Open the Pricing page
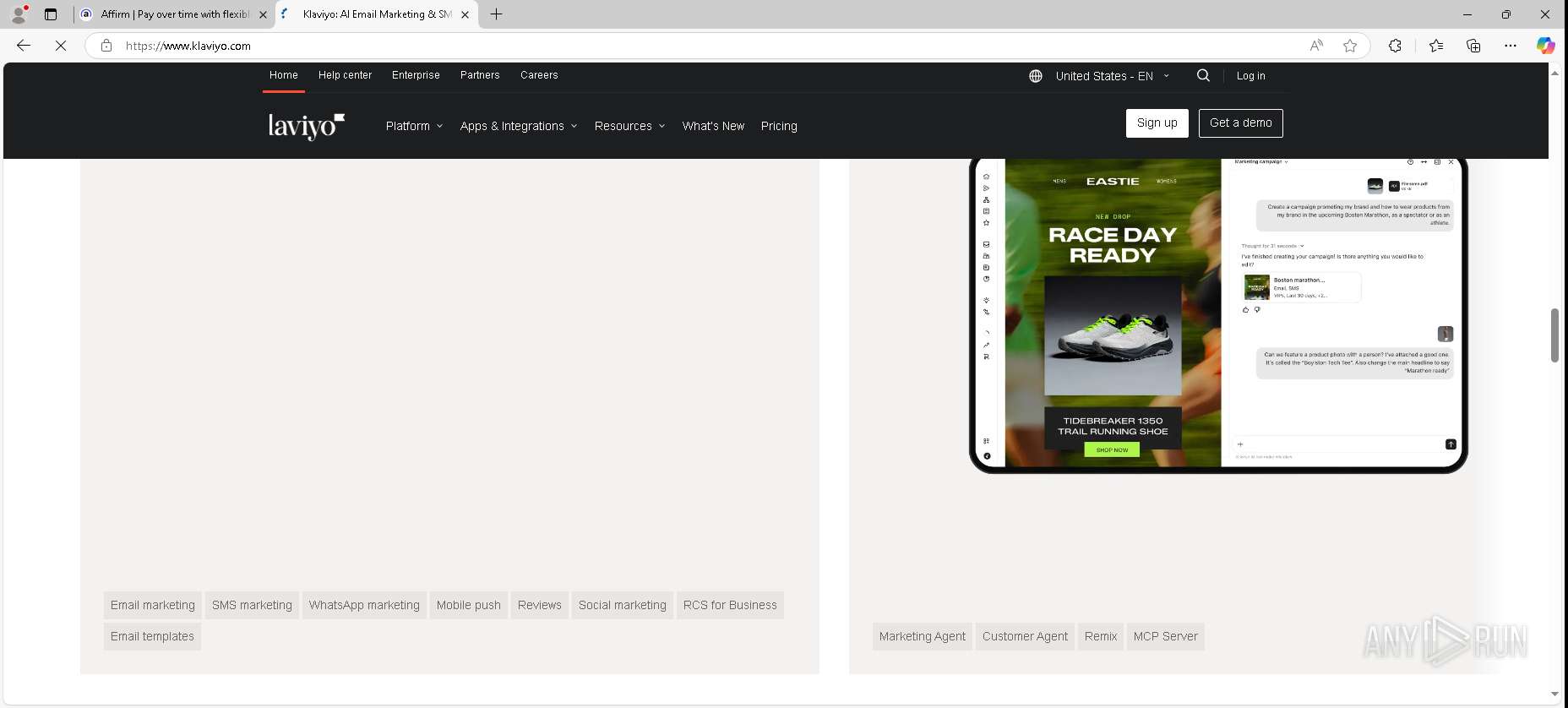Screen dimensions: 1568x708 tap(779, 126)
